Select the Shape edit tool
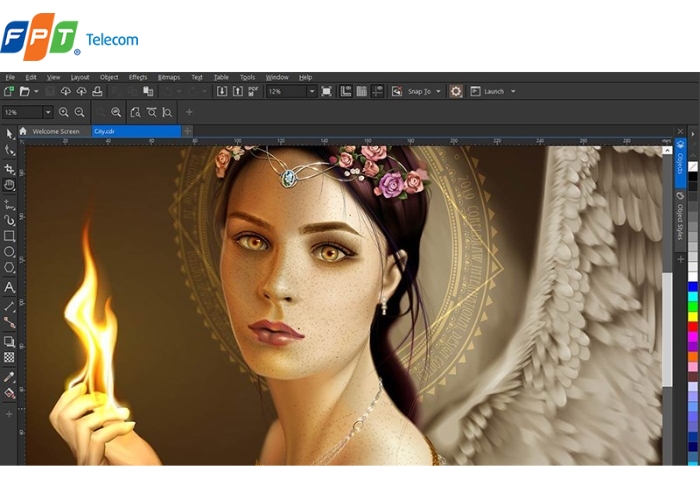The image size is (700, 500). (x=9, y=150)
